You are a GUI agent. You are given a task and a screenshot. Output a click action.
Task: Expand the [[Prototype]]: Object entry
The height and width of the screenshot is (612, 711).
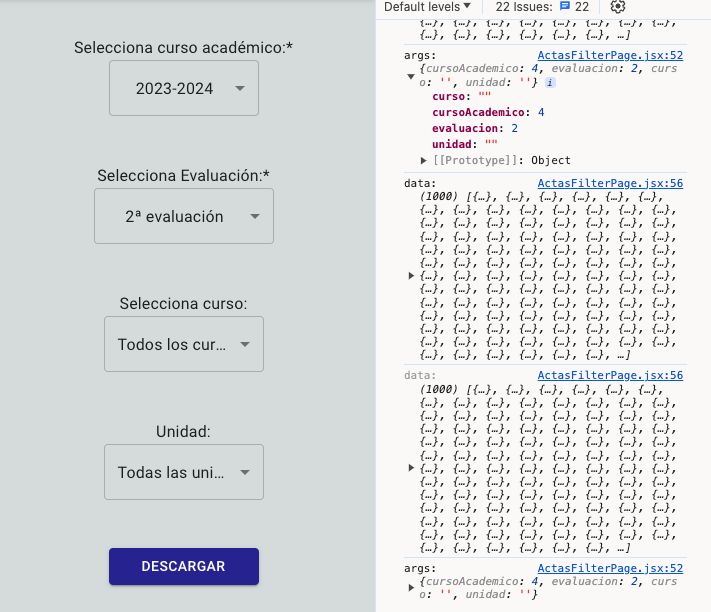coord(423,160)
